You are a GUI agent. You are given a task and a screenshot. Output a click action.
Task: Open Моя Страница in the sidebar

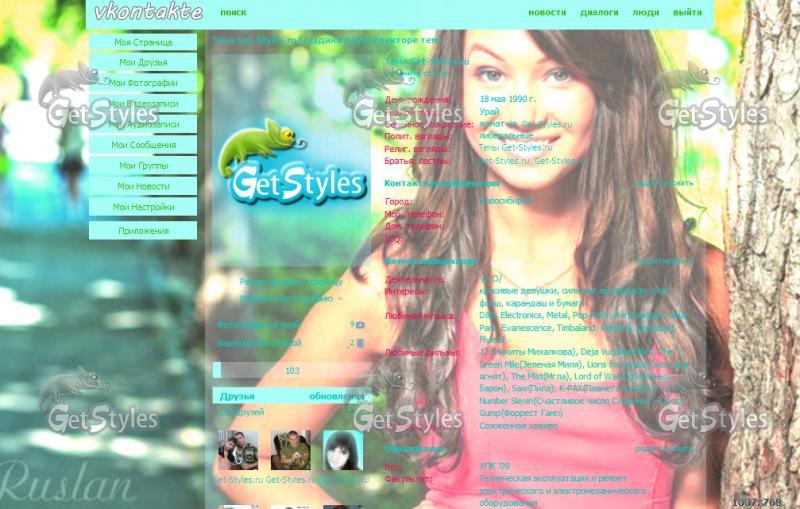click(x=143, y=43)
